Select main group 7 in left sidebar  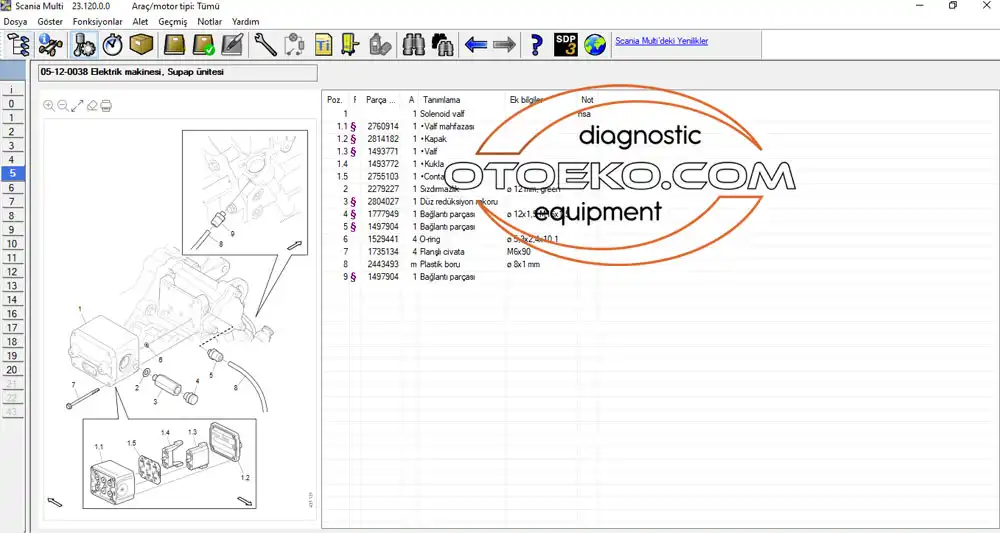11,201
